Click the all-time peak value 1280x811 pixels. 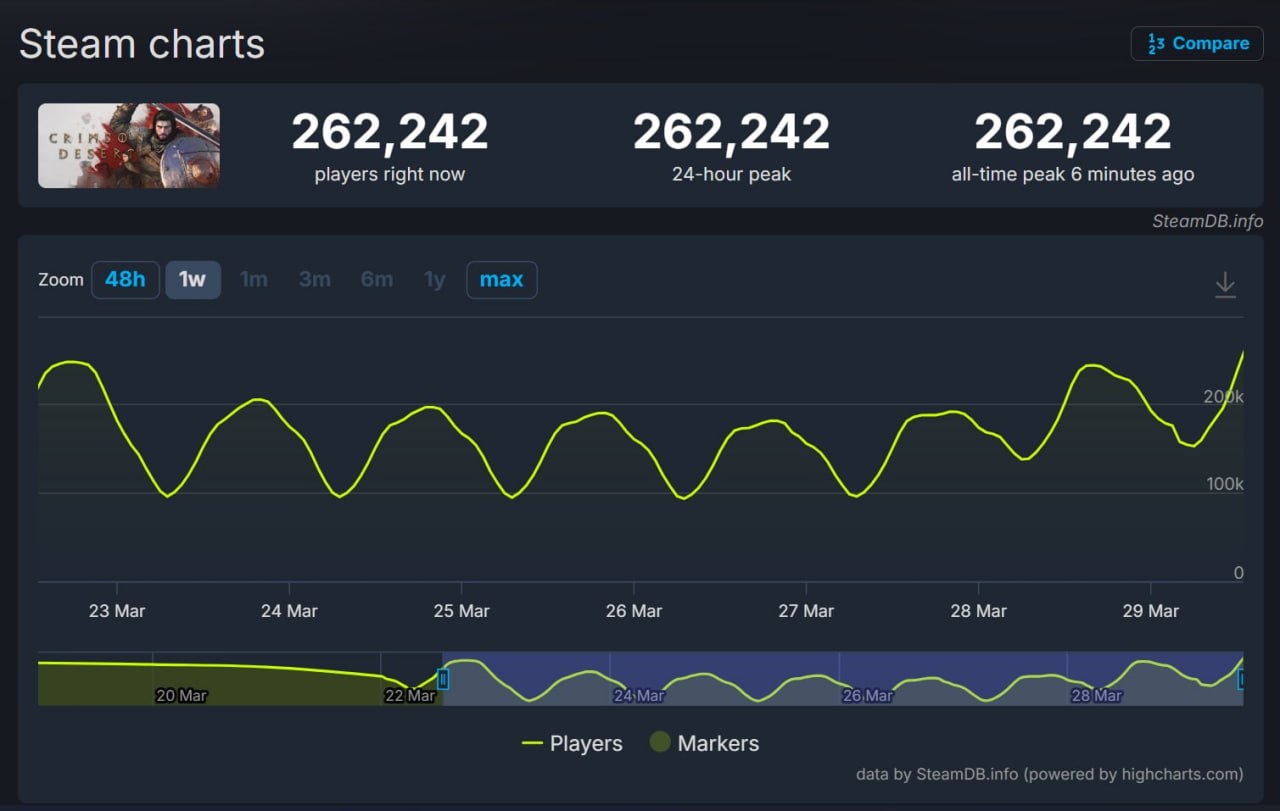(1072, 132)
